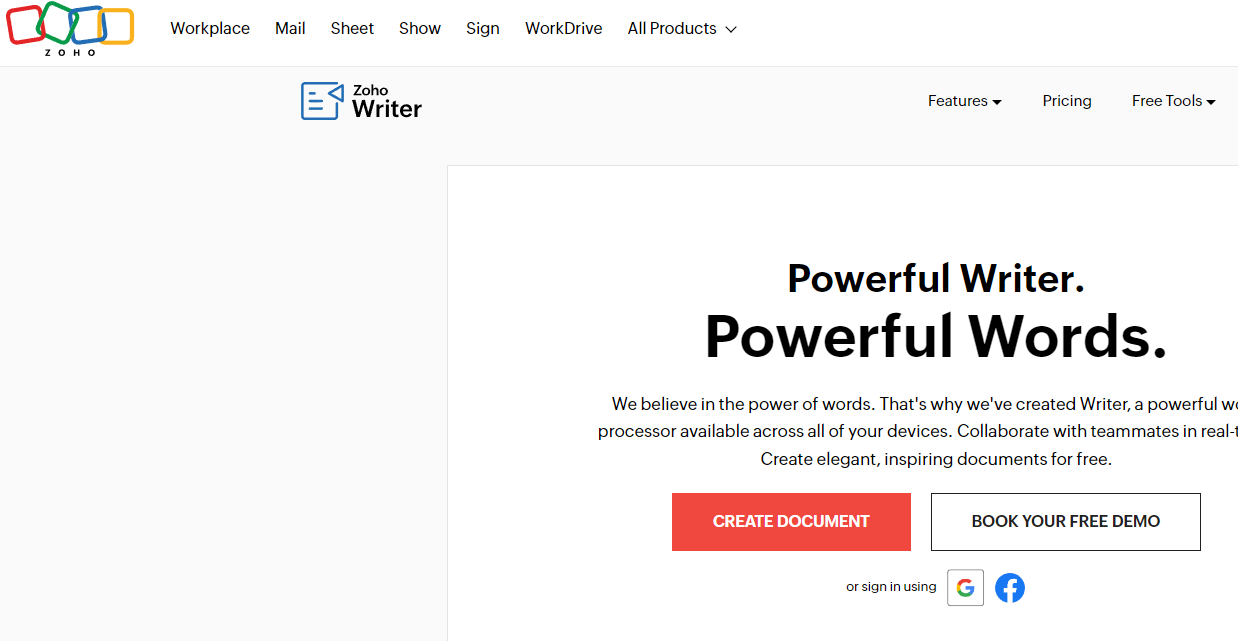Select Mail in the navigation bar
The image size is (1238, 641).
[x=290, y=28]
